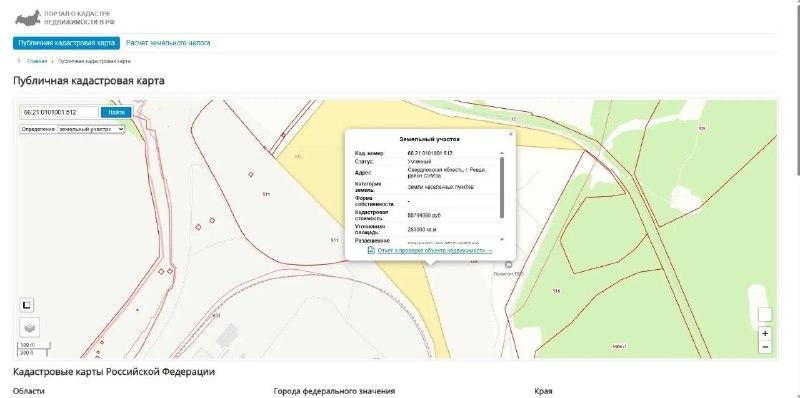The image size is (800, 398).
Task: Open the real estate check report link
Action: pyautogui.click(x=435, y=251)
